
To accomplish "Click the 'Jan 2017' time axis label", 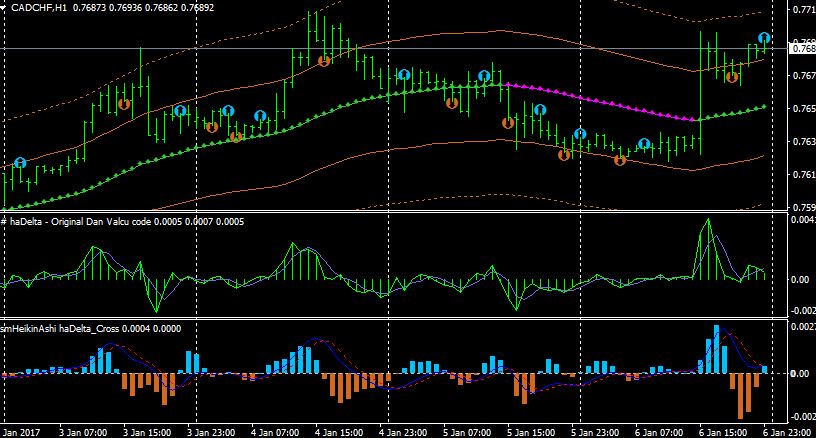I will point(21,432).
